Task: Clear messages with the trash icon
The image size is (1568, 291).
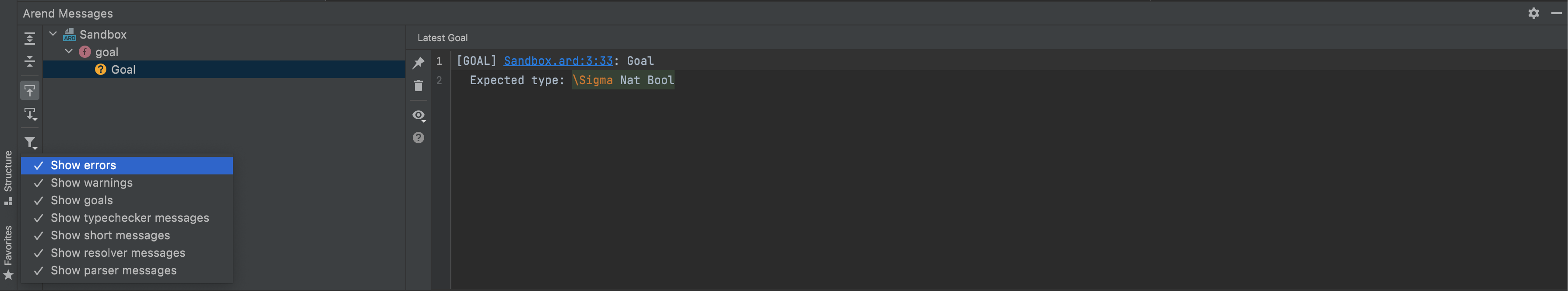Action: pos(418,85)
